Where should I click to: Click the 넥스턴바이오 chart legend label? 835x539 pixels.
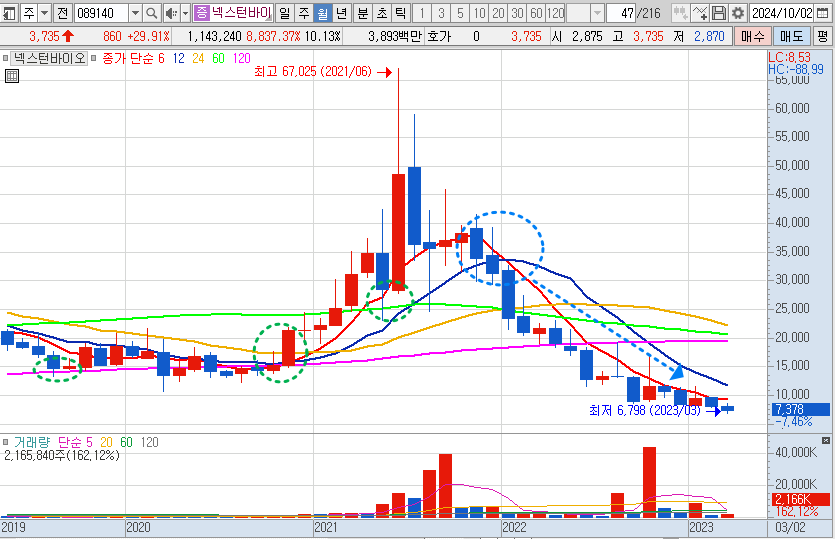point(49,58)
